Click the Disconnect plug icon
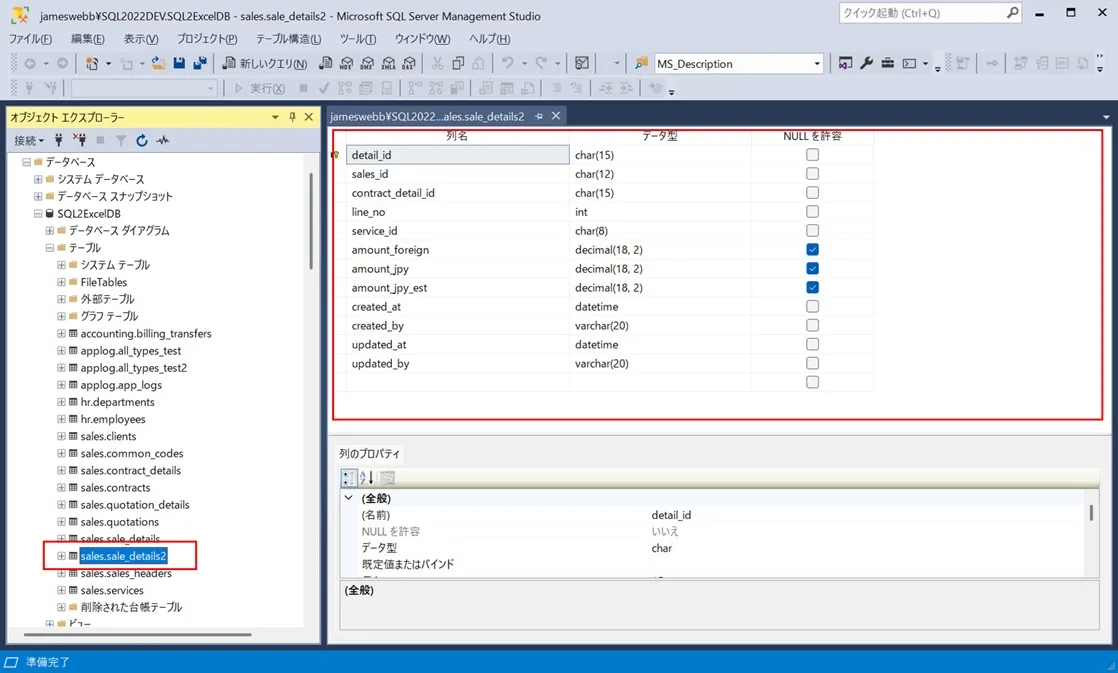This screenshot has width=1118, height=673. (79, 140)
